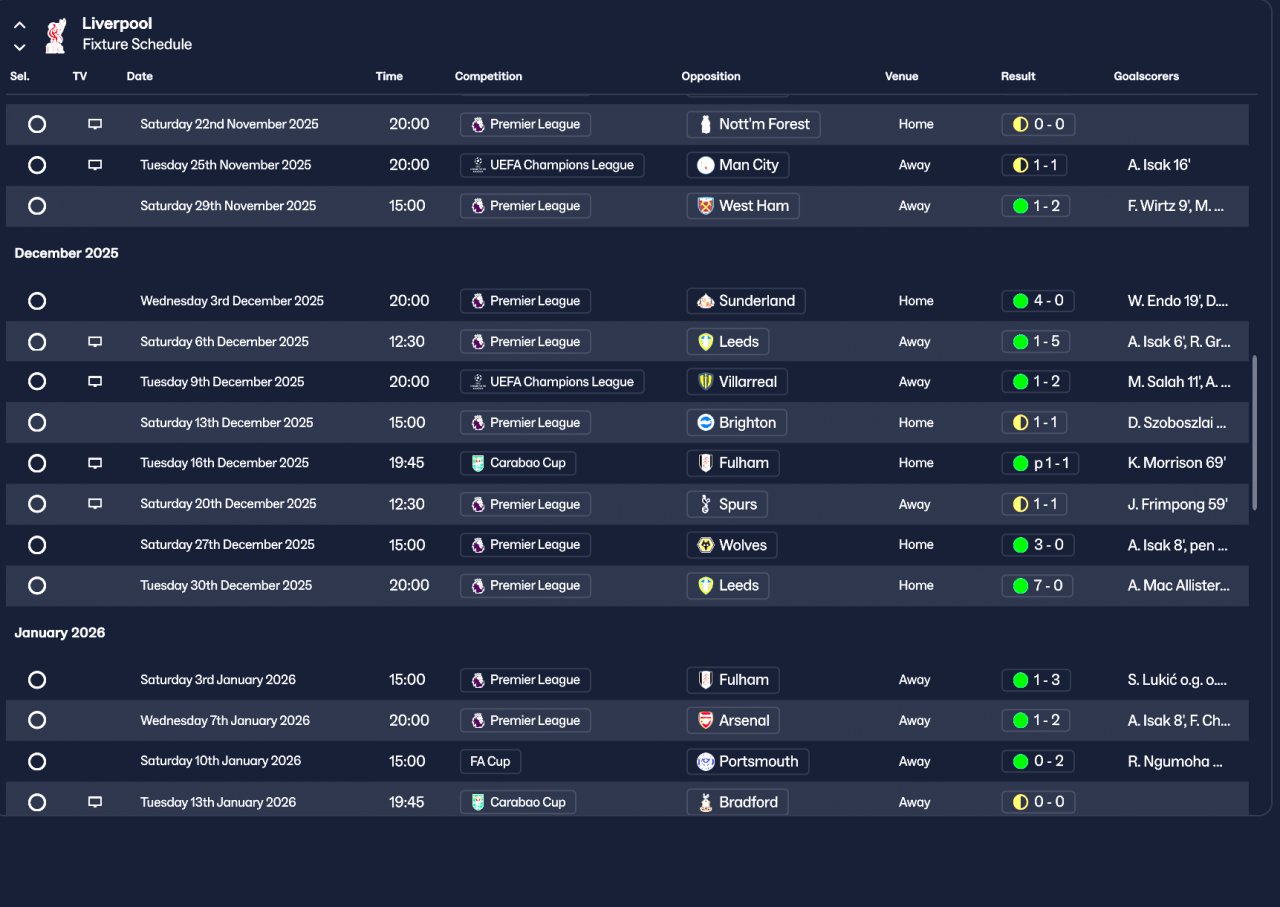Click the up chevron beside the Liverpool crest
1280x907 pixels.
coord(20,25)
